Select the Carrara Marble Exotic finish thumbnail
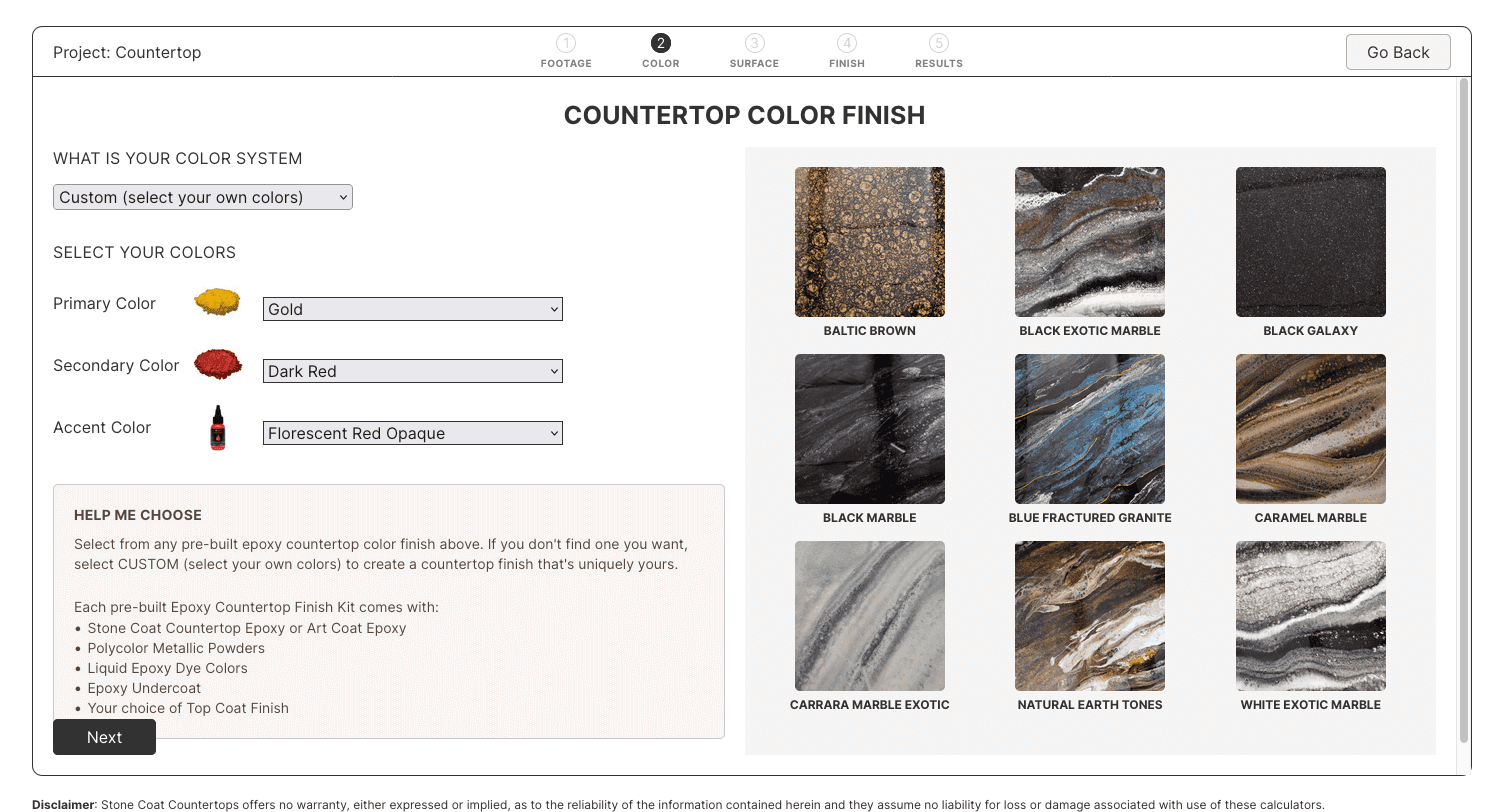 [x=869, y=616]
